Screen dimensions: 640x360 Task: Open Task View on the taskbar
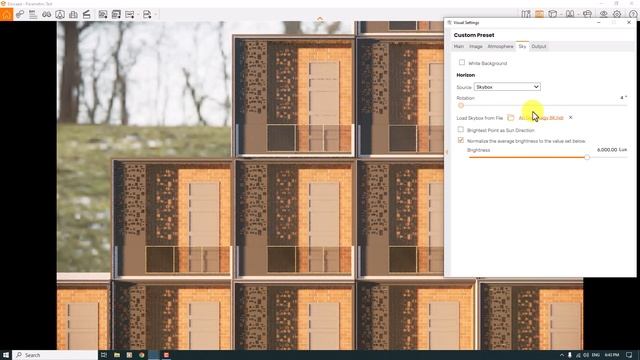[104, 355]
